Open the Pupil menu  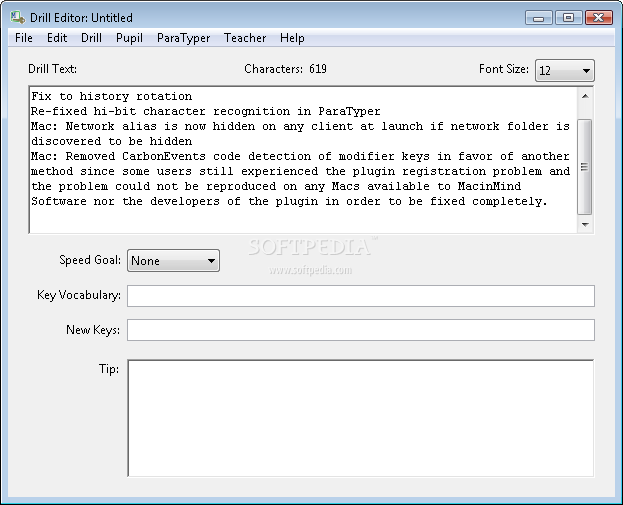pyautogui.click(x=129, y=38)
